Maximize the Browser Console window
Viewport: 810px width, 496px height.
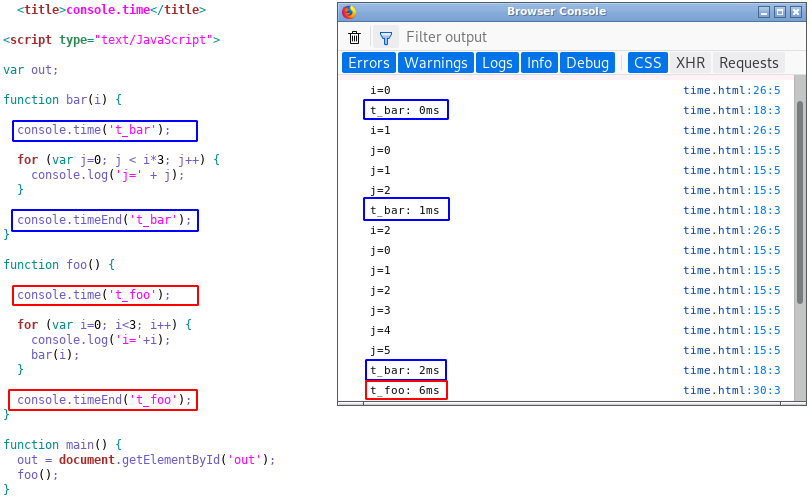(779, 12)
